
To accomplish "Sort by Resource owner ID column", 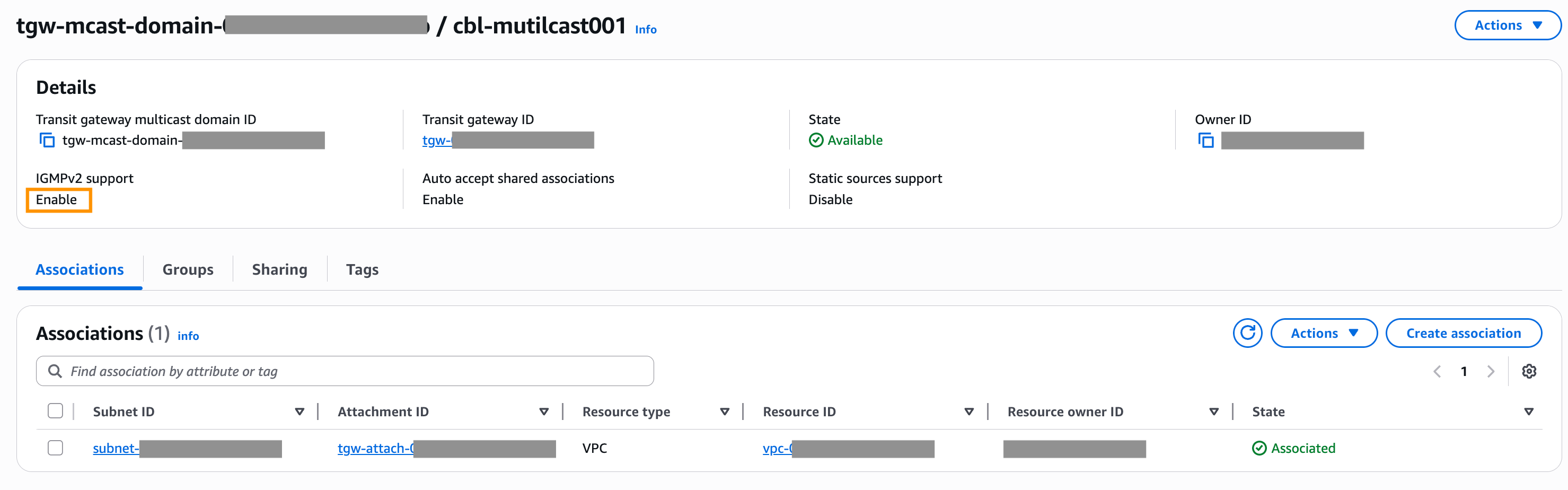I will pyautogui.click(x=1213, y=412).
